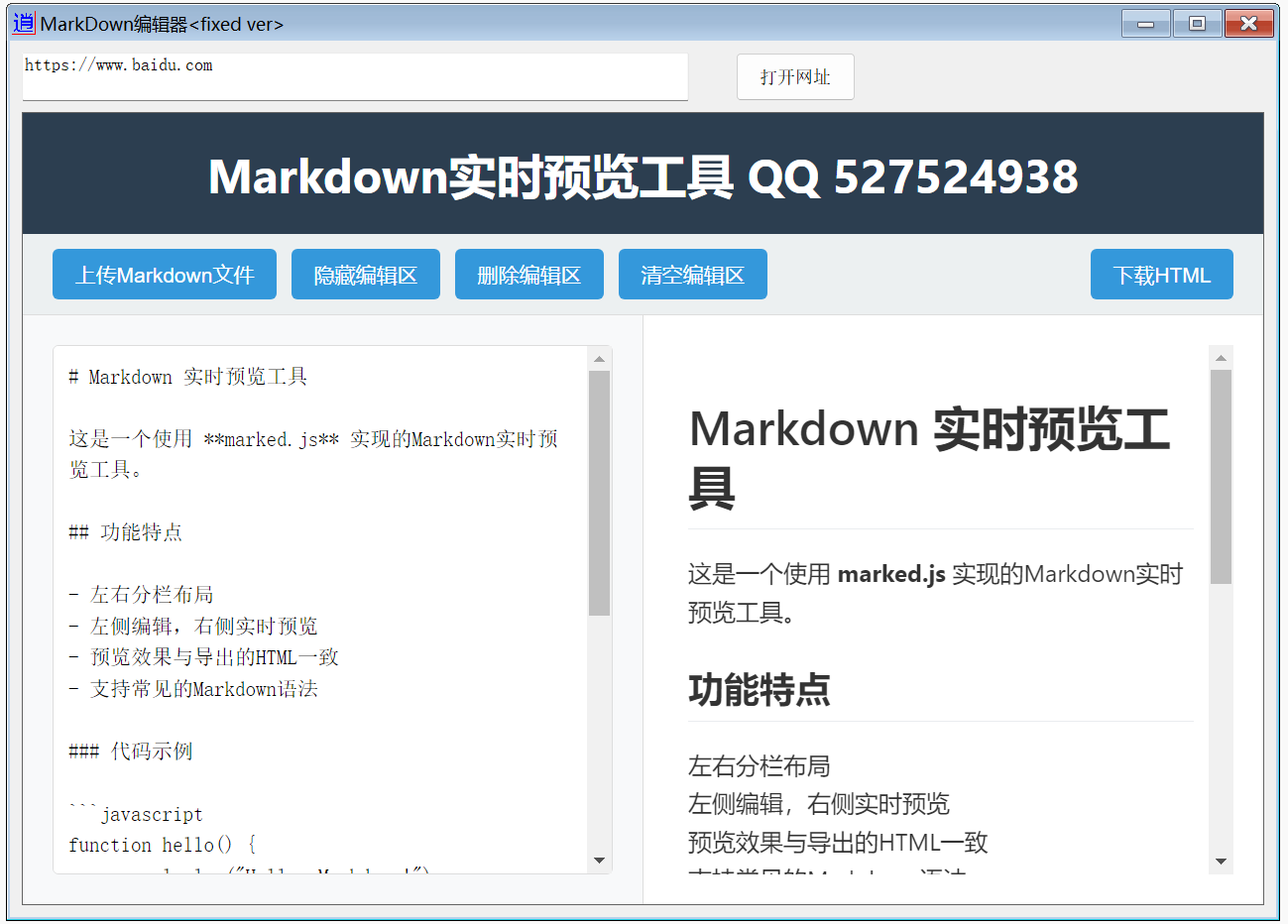
Task: Click the app icon in the title bar
Action: tap(23, 23)
